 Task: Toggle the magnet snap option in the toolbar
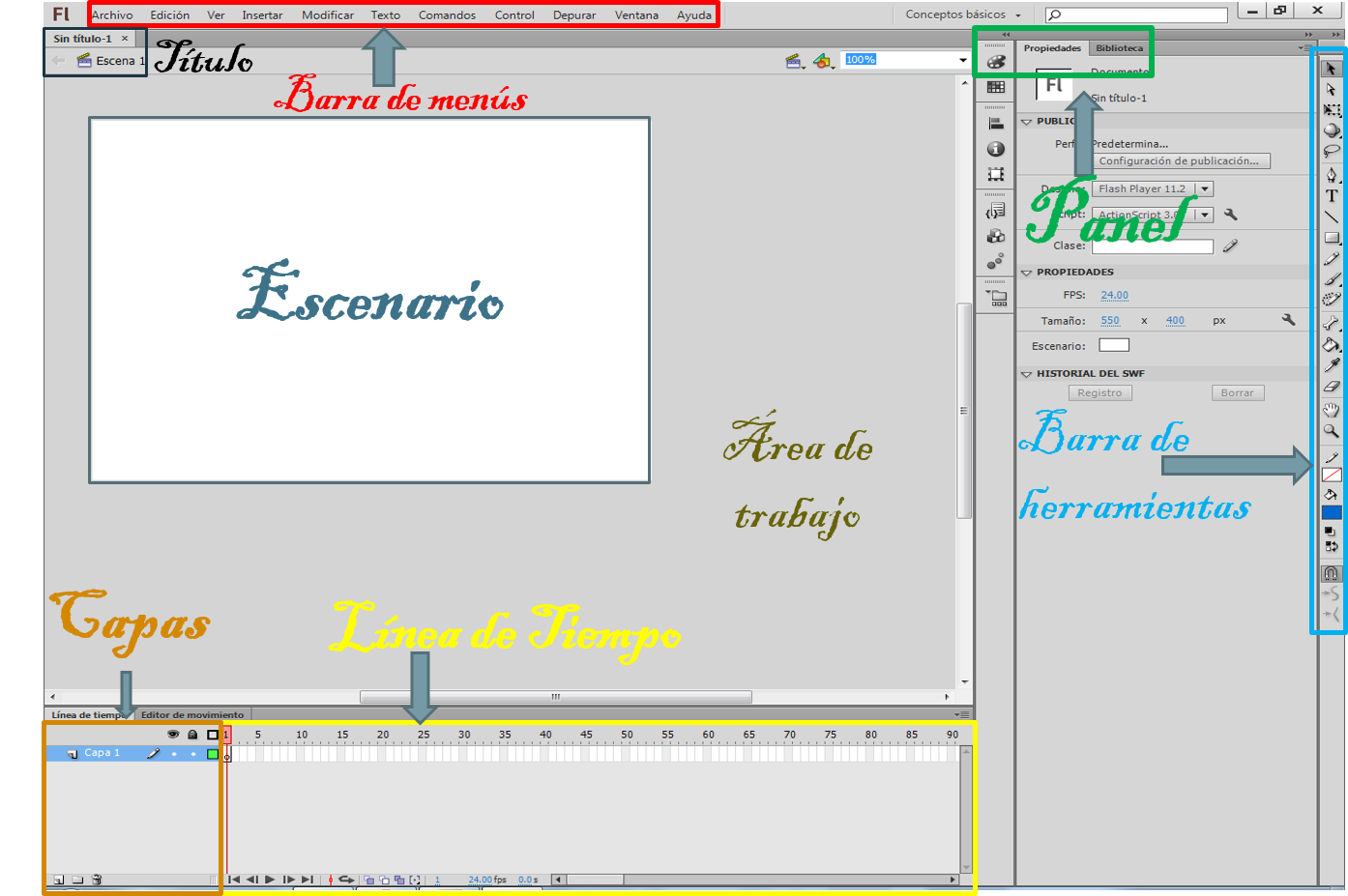click(1331, 572)
